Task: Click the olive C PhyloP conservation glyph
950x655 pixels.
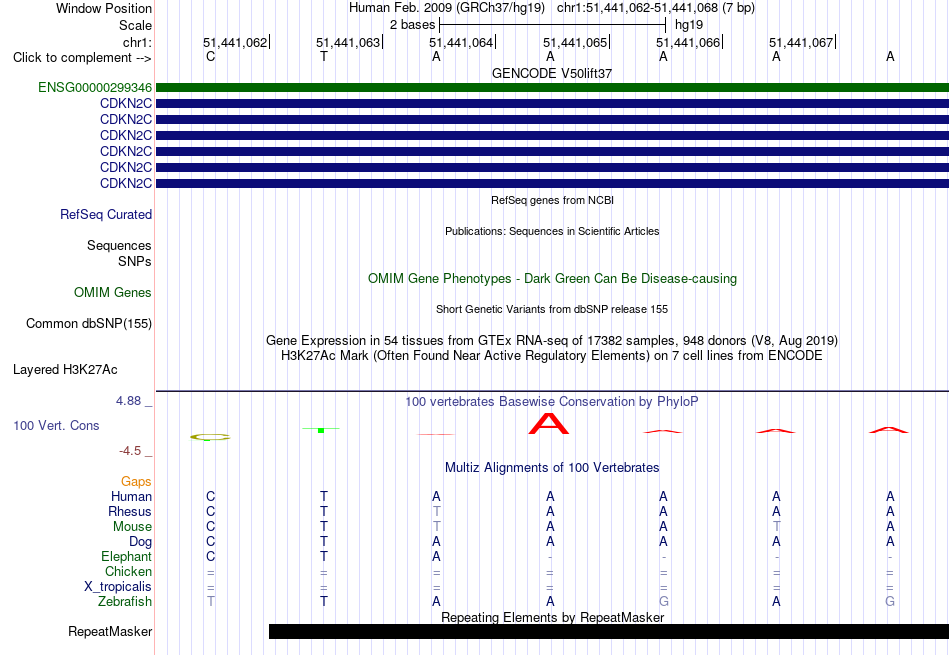Action: tap(210, 437)
